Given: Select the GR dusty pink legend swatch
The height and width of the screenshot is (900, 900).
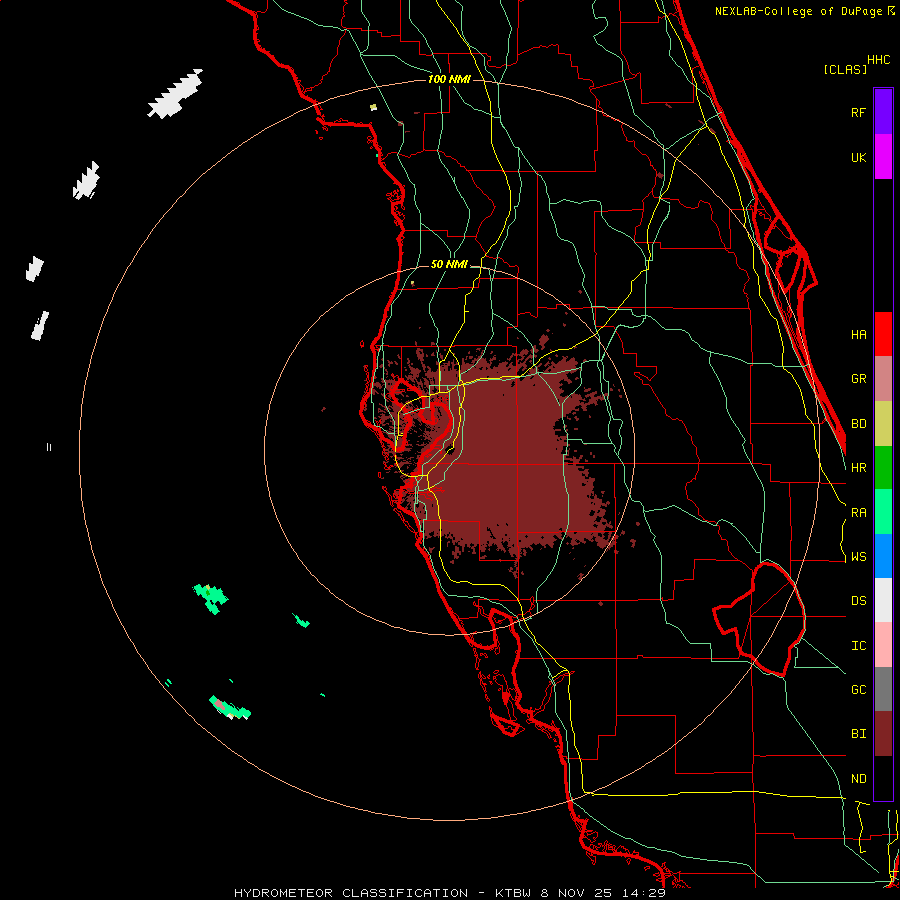Looking at the screenshot, I should point(883,379).
